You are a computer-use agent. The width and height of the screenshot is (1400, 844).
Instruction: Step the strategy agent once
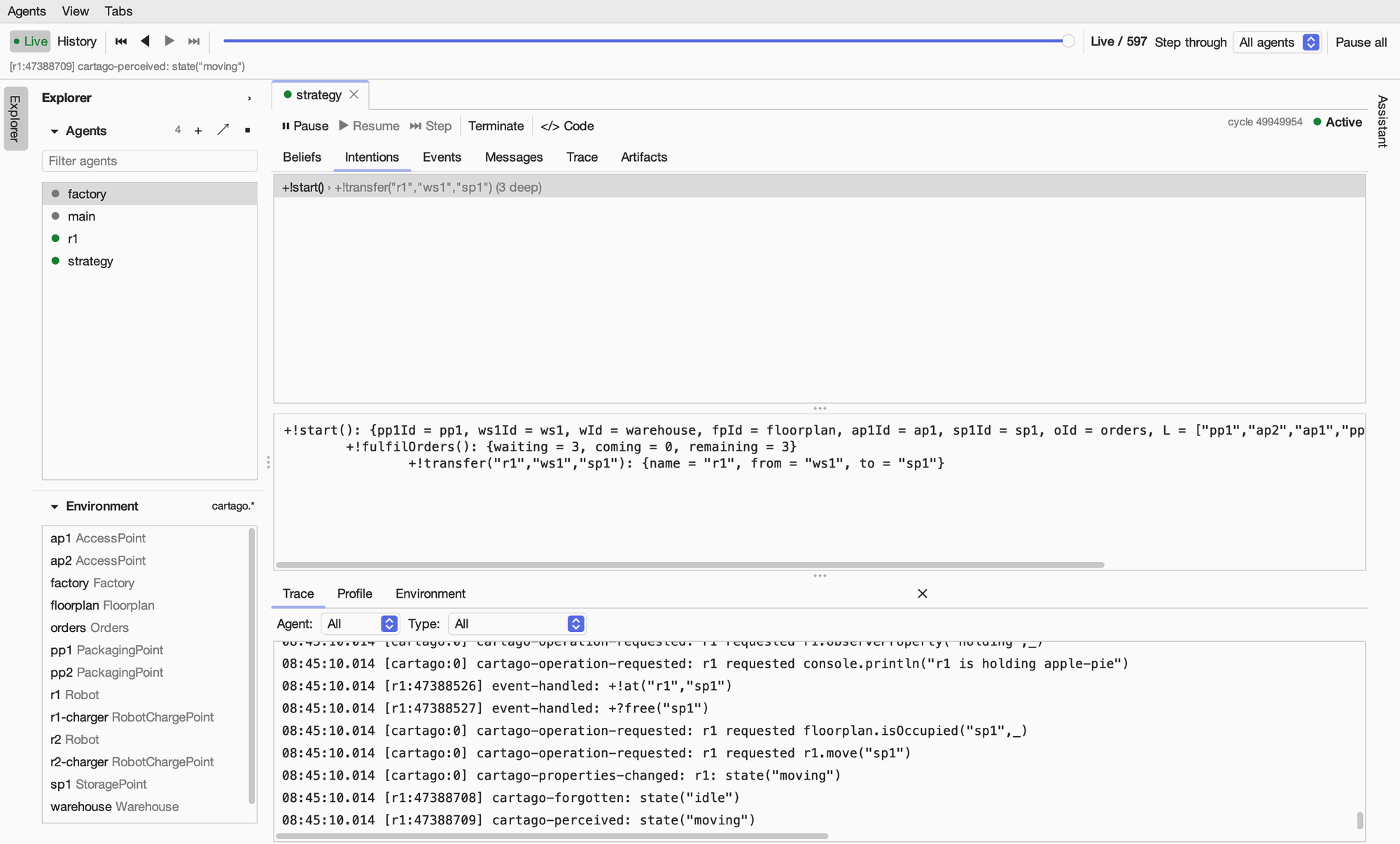tap(430, 126)
